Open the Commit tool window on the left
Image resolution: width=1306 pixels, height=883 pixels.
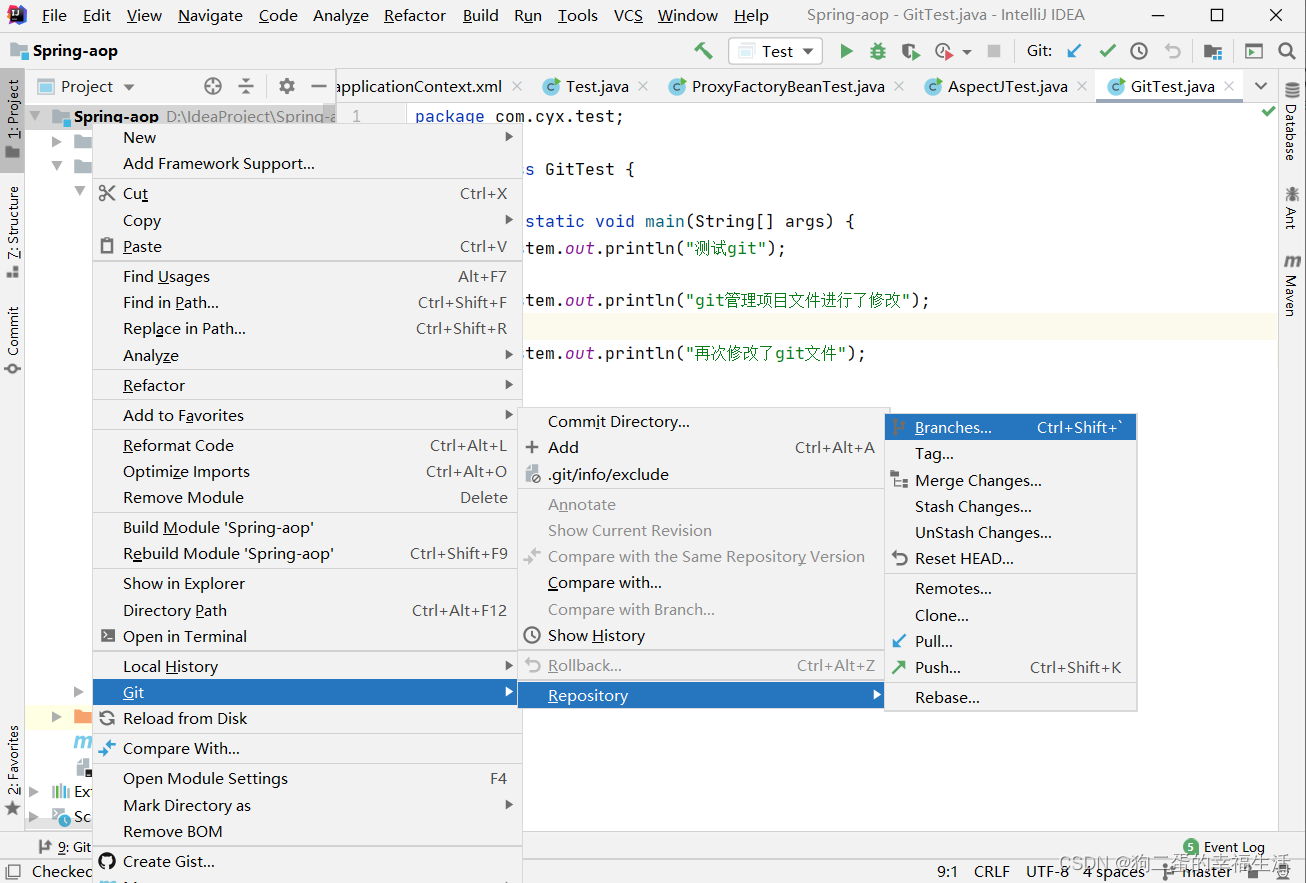point(12,340)
